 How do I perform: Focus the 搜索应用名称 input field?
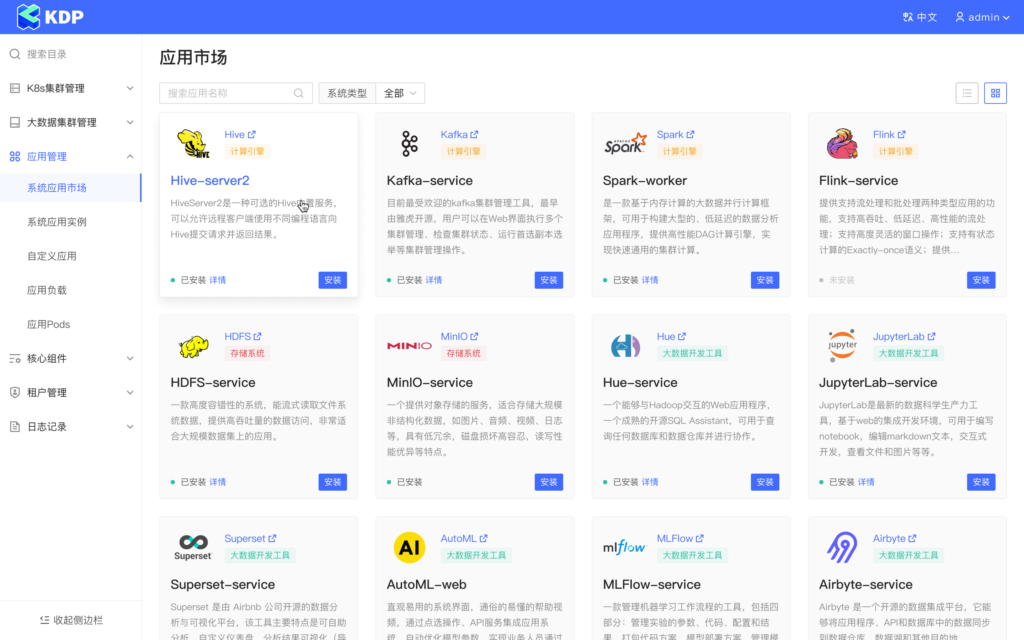(x=236, y=93)
